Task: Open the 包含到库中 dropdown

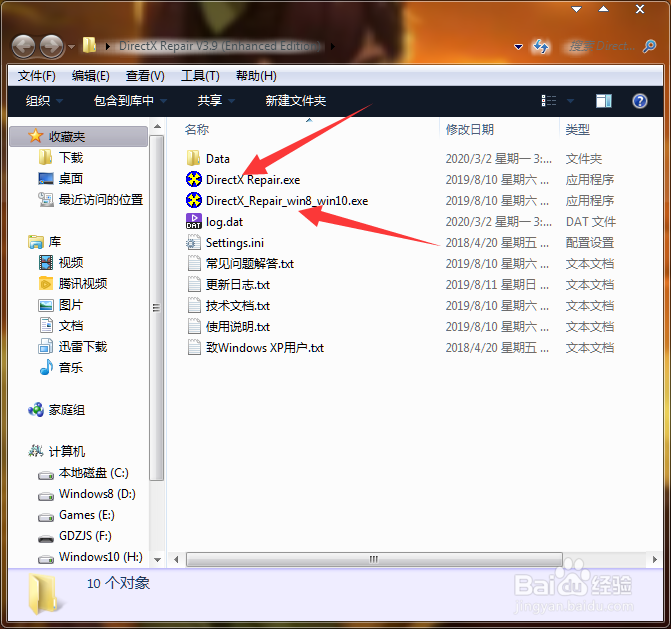Action: click(x=130, y=101)
